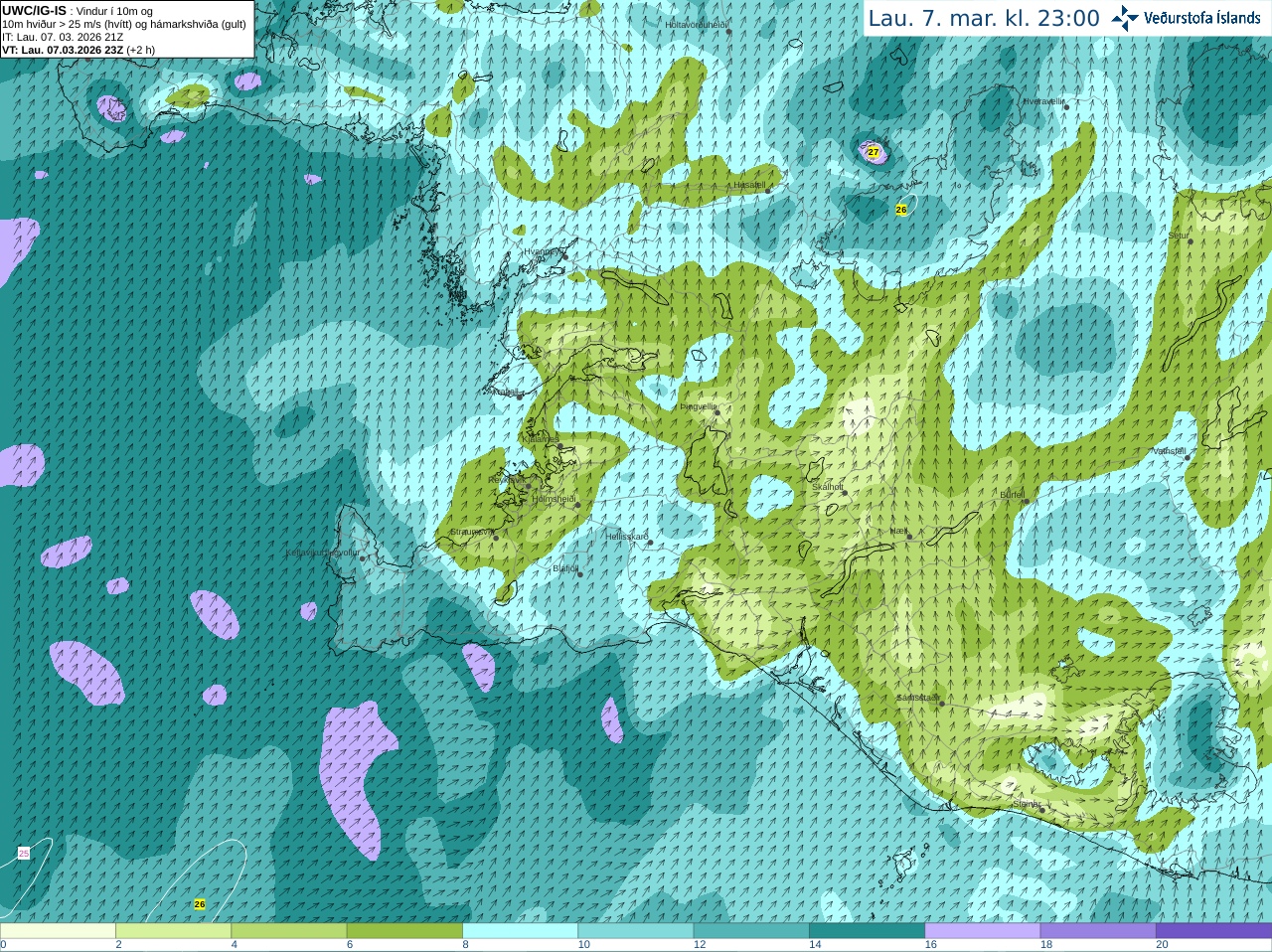
Task: Click the Hellisskarð station label
Action: click(627, 537)
